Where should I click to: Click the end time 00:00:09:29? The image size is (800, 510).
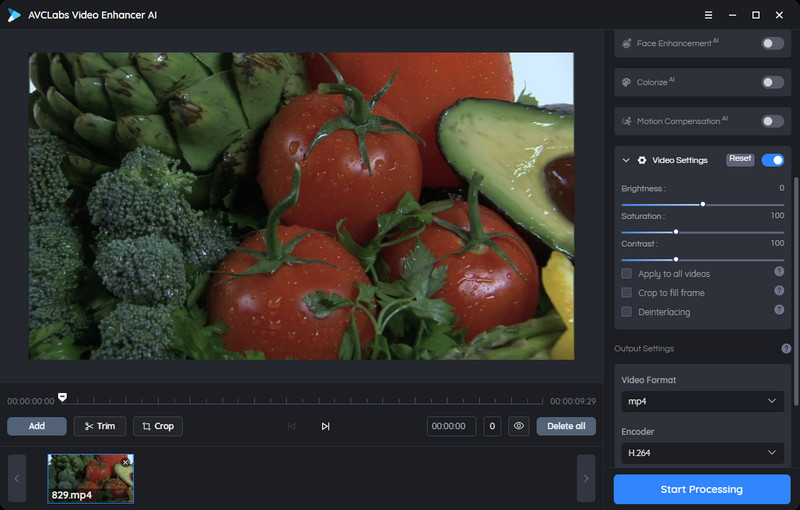572,401
